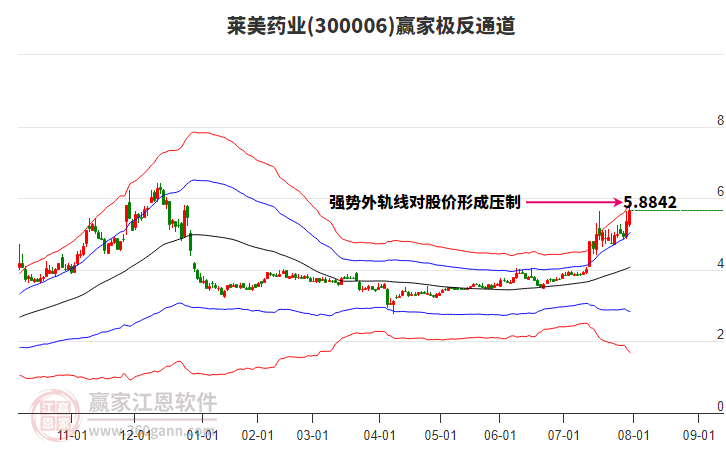Click the 03-01 date label
Screen dimensions: 726x450
(x=313, y=436)
